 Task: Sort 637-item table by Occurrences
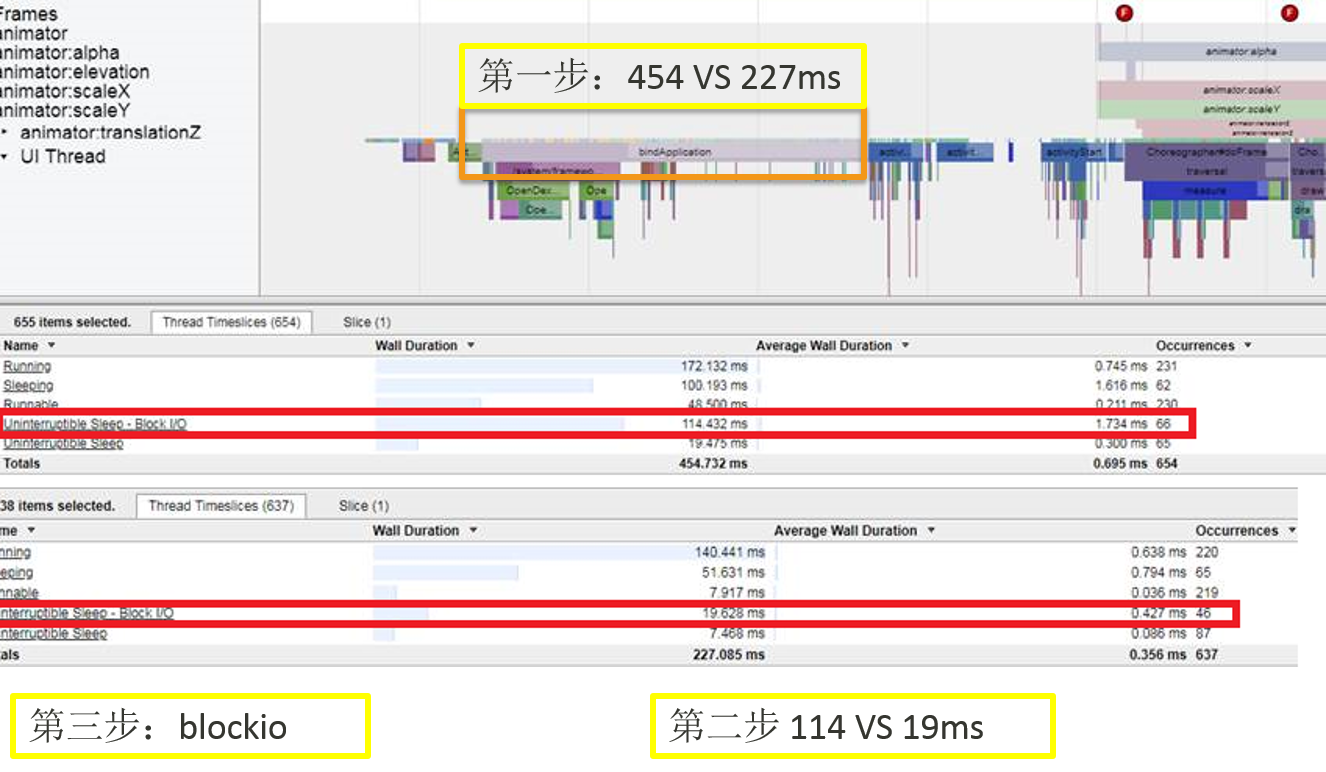[x=1246, y=530]
